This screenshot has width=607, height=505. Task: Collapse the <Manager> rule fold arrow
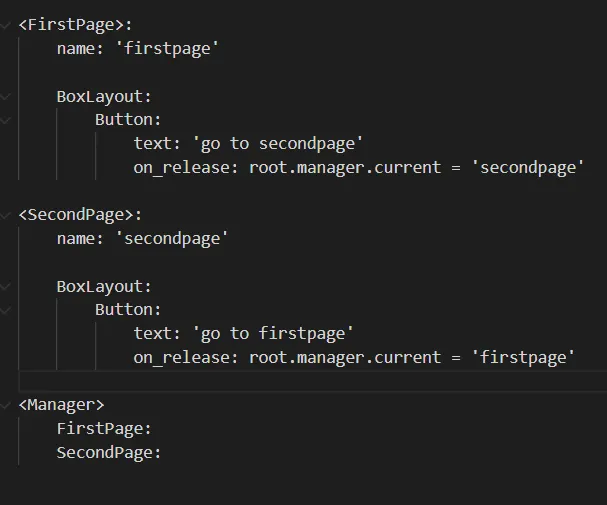(x=7, y=405)
